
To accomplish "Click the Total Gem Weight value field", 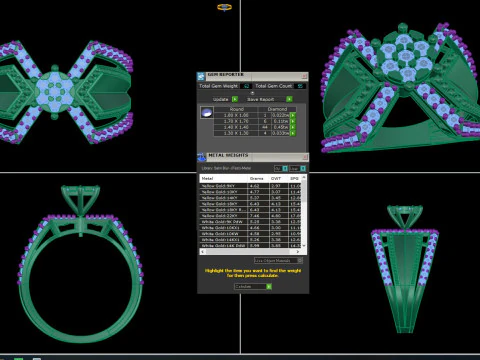I will 246,86.
